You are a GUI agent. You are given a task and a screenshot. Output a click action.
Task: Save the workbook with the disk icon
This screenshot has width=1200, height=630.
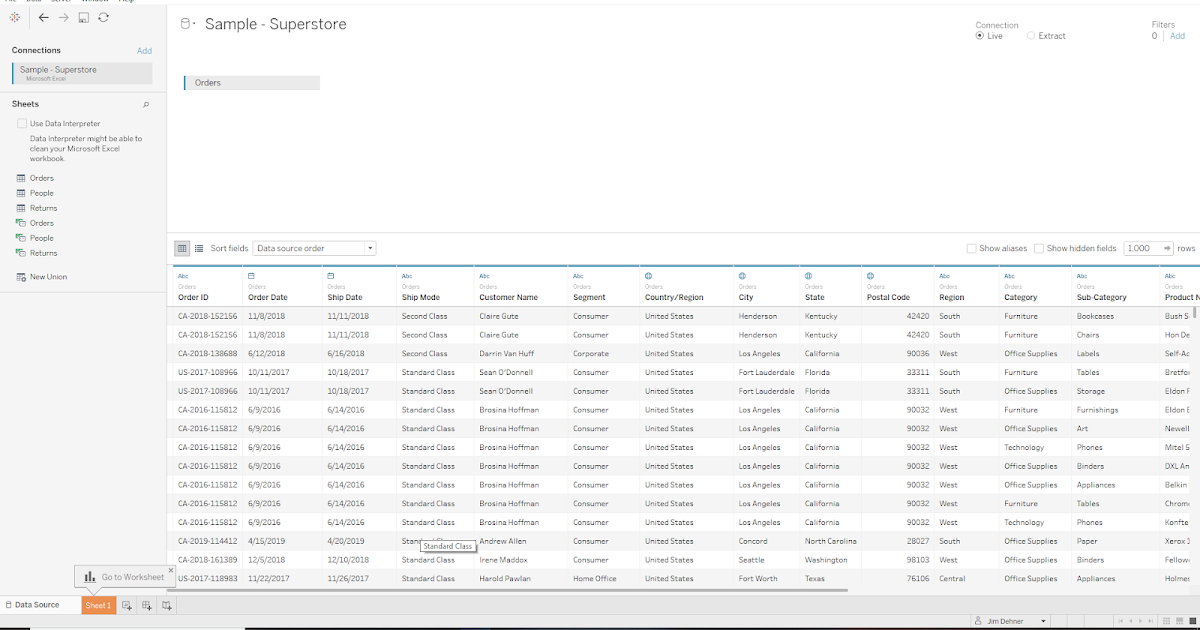coord(84,18)
